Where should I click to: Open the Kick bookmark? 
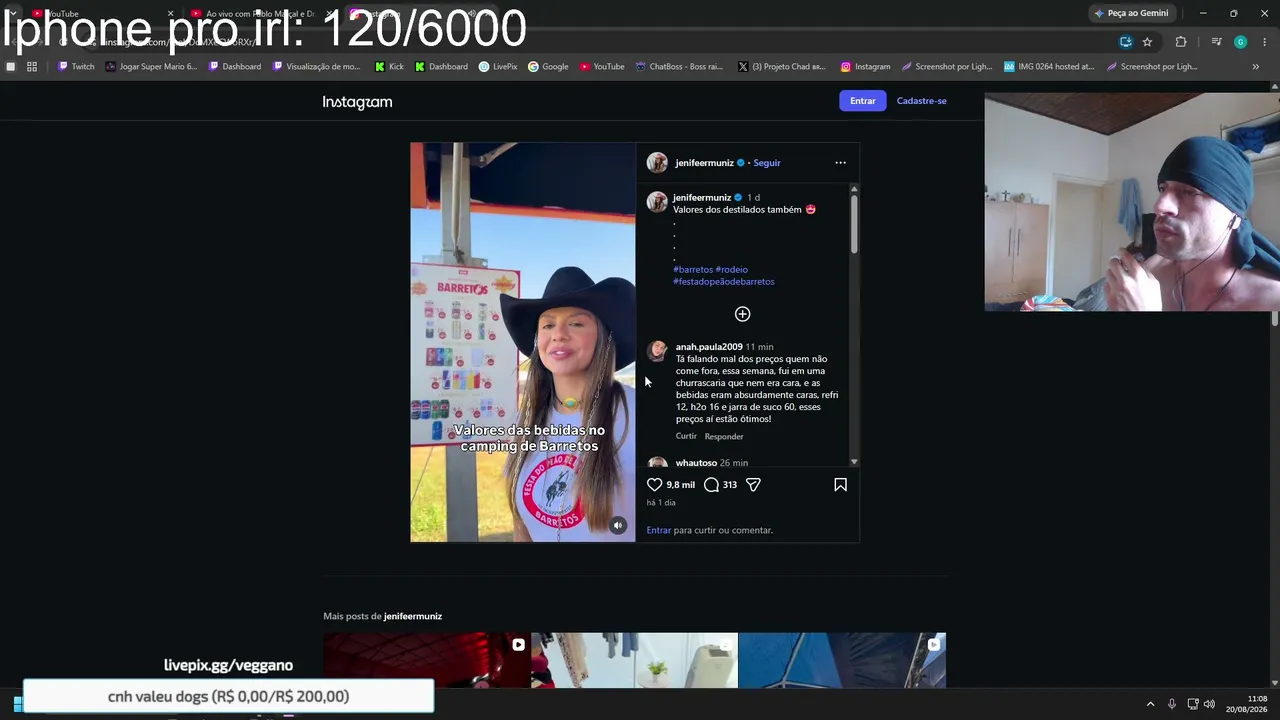pyautogui.click(x=389, y=67)
